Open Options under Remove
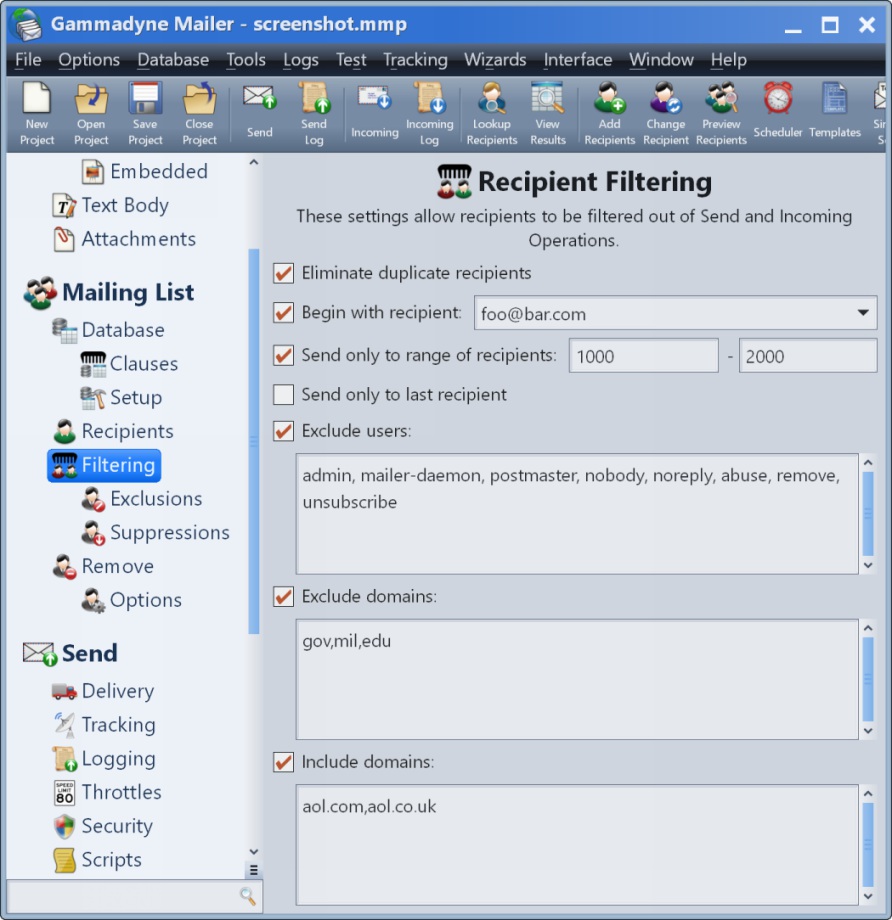892x920 pixels. (x=131, y=600)
